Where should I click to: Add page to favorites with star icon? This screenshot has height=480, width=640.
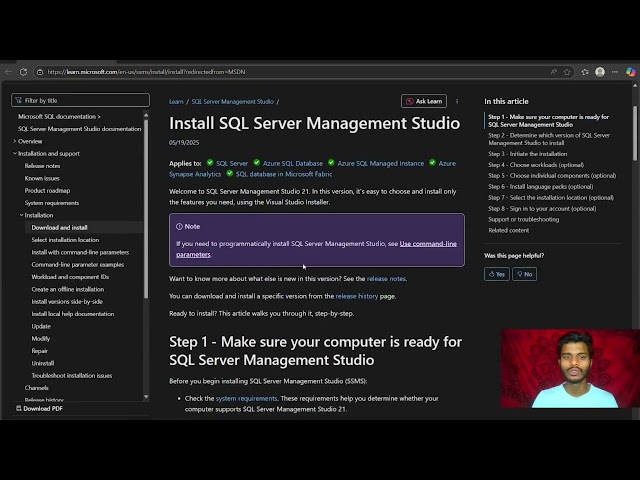(x=567, y=72)
